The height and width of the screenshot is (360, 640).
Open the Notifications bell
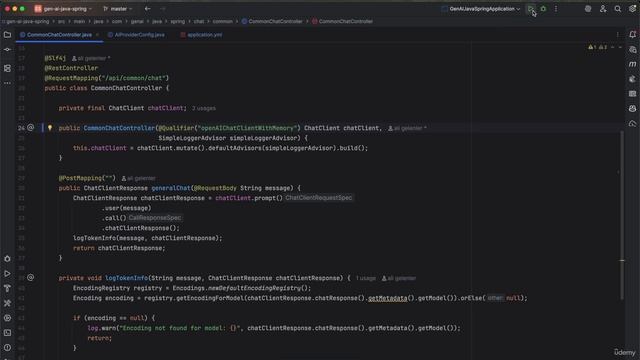pyautogui.click(x=633, y=35)
